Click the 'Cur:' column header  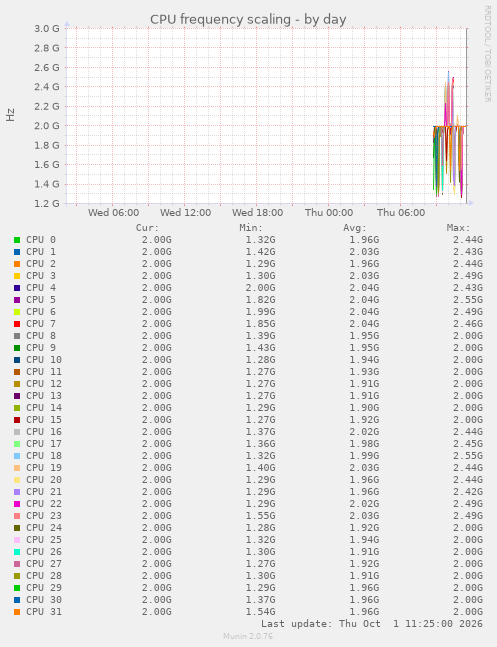(x=147, y=228)
